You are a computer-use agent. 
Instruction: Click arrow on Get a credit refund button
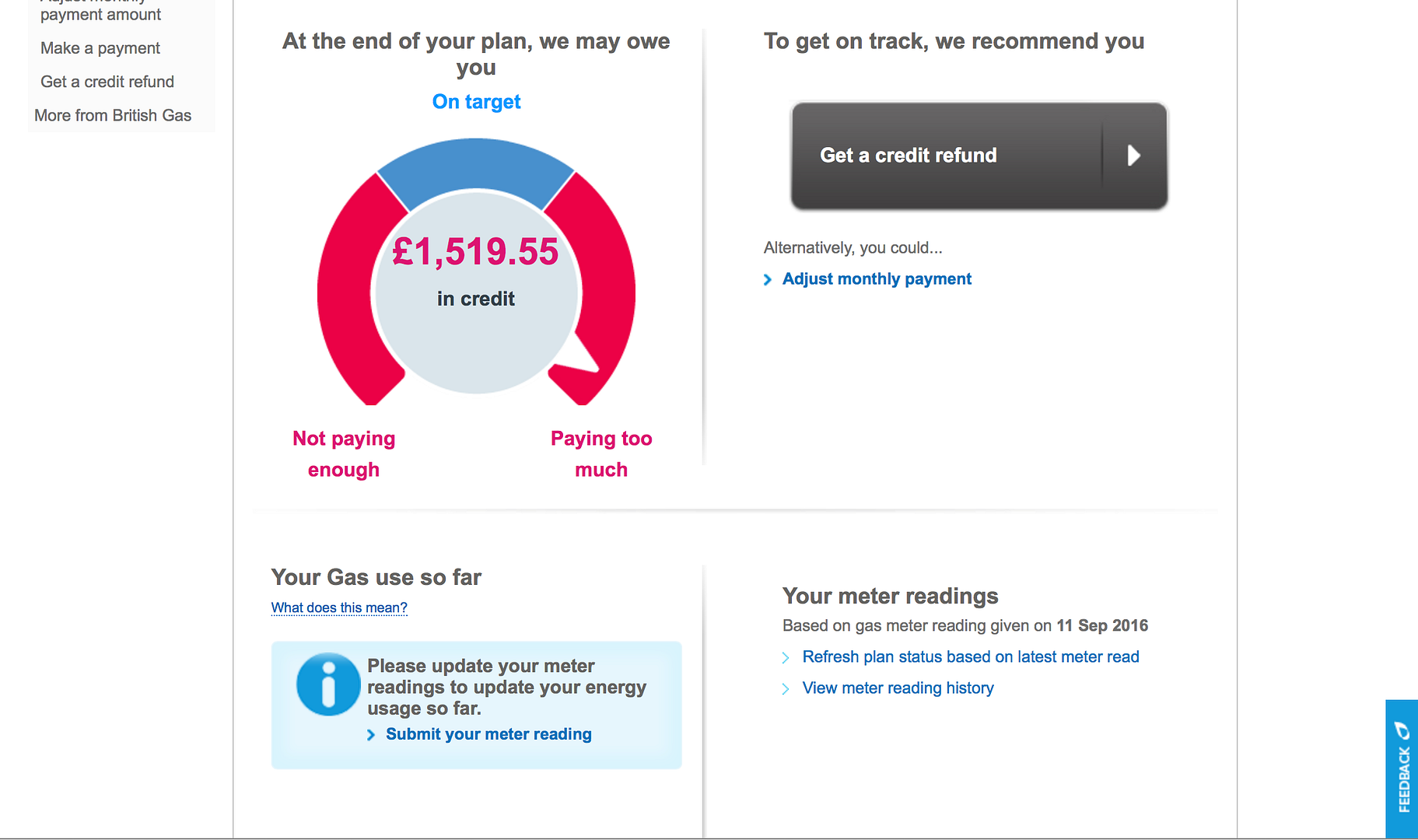(x=1134, y=156)
